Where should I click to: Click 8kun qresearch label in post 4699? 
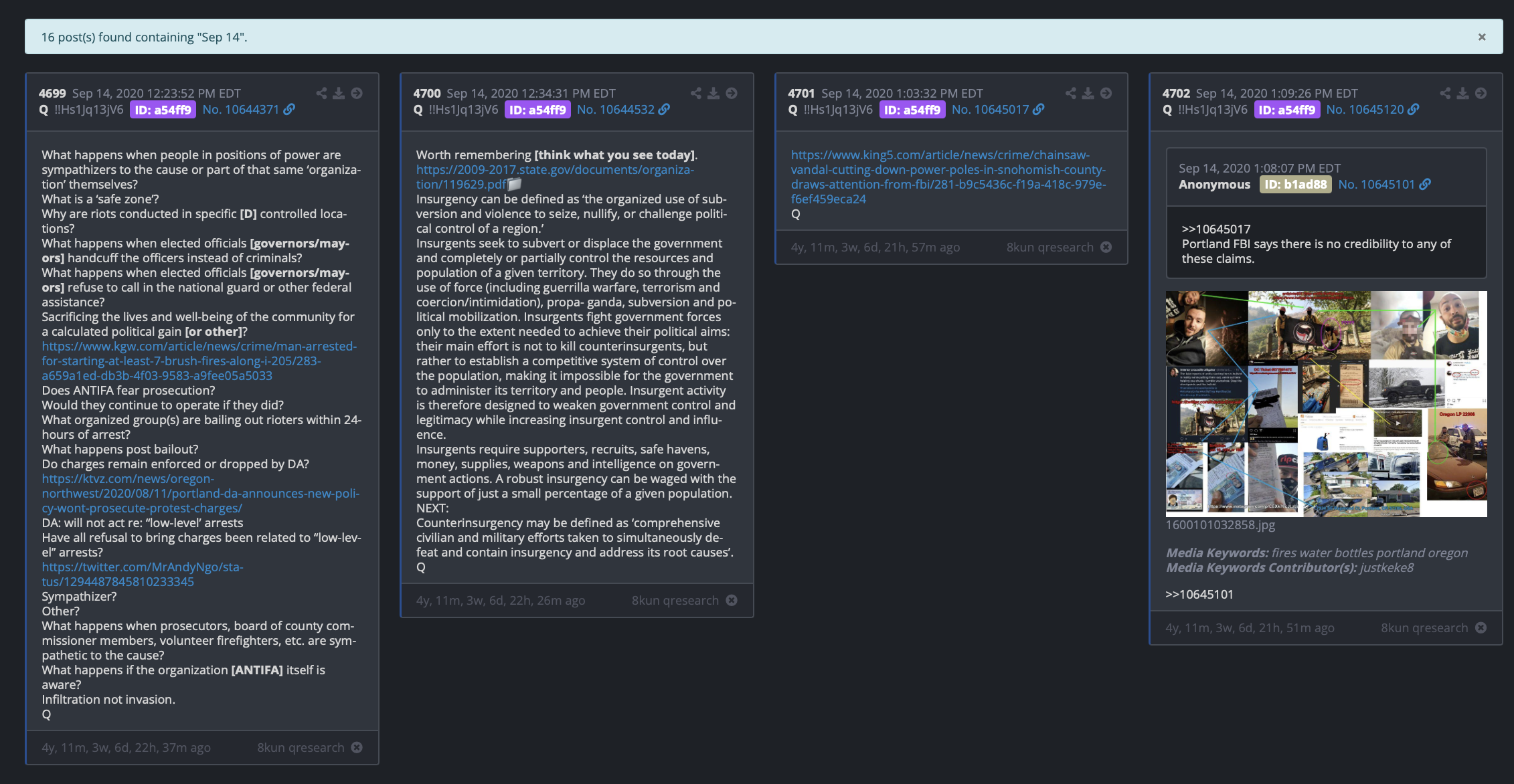click(x=301, y=748)
